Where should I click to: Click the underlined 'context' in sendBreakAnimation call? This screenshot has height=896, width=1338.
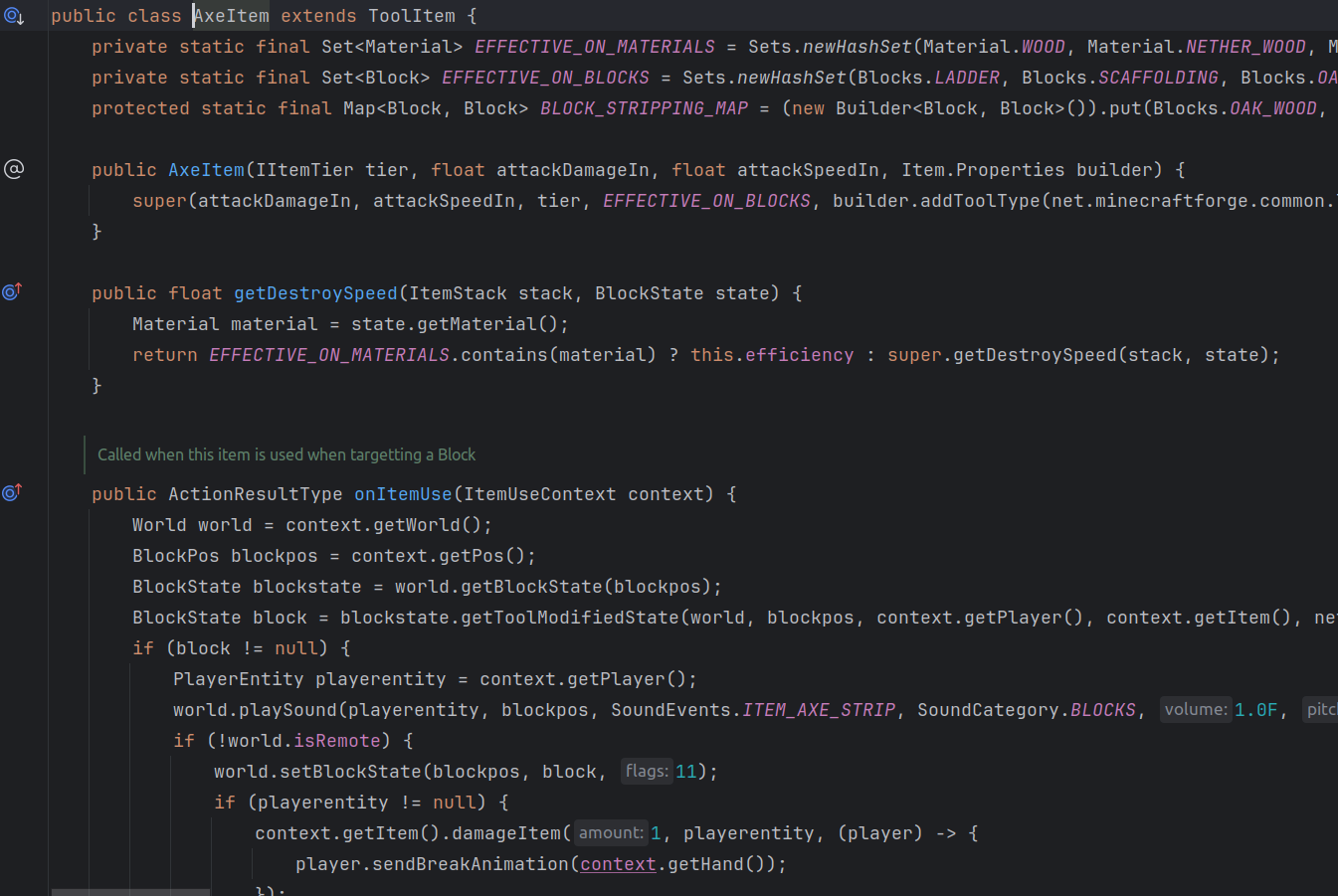[x=618, y=864]
